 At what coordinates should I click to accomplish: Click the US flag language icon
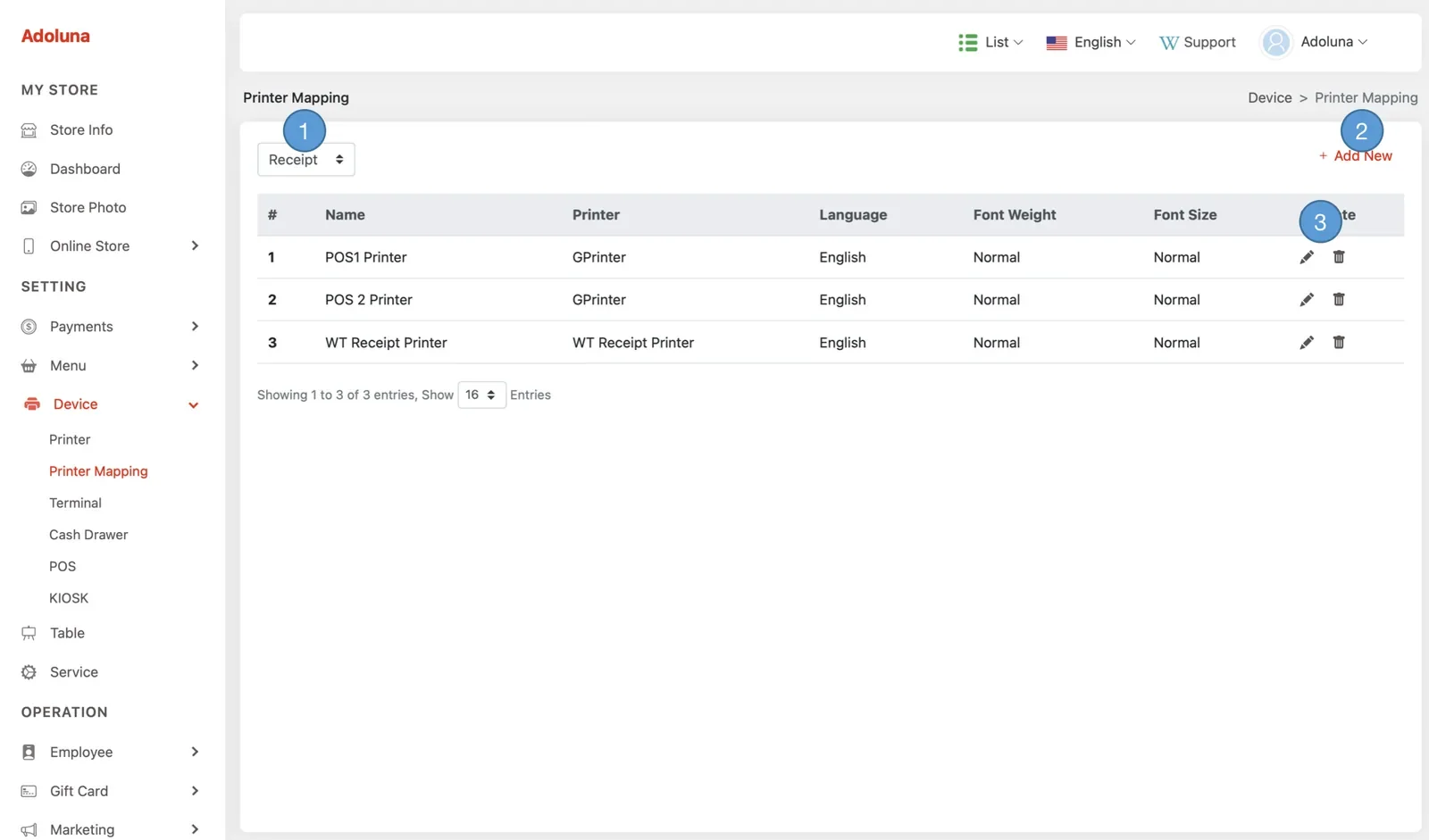point(1057,43)
